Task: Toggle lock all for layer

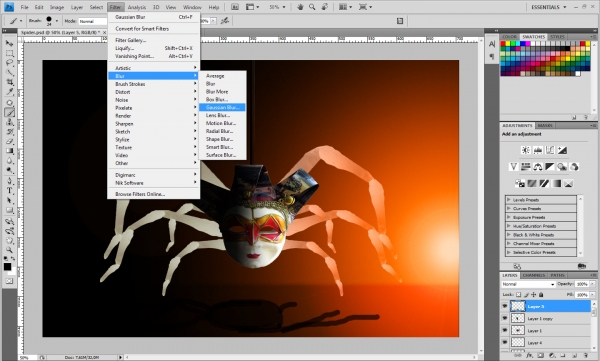Action: [541, 295]
